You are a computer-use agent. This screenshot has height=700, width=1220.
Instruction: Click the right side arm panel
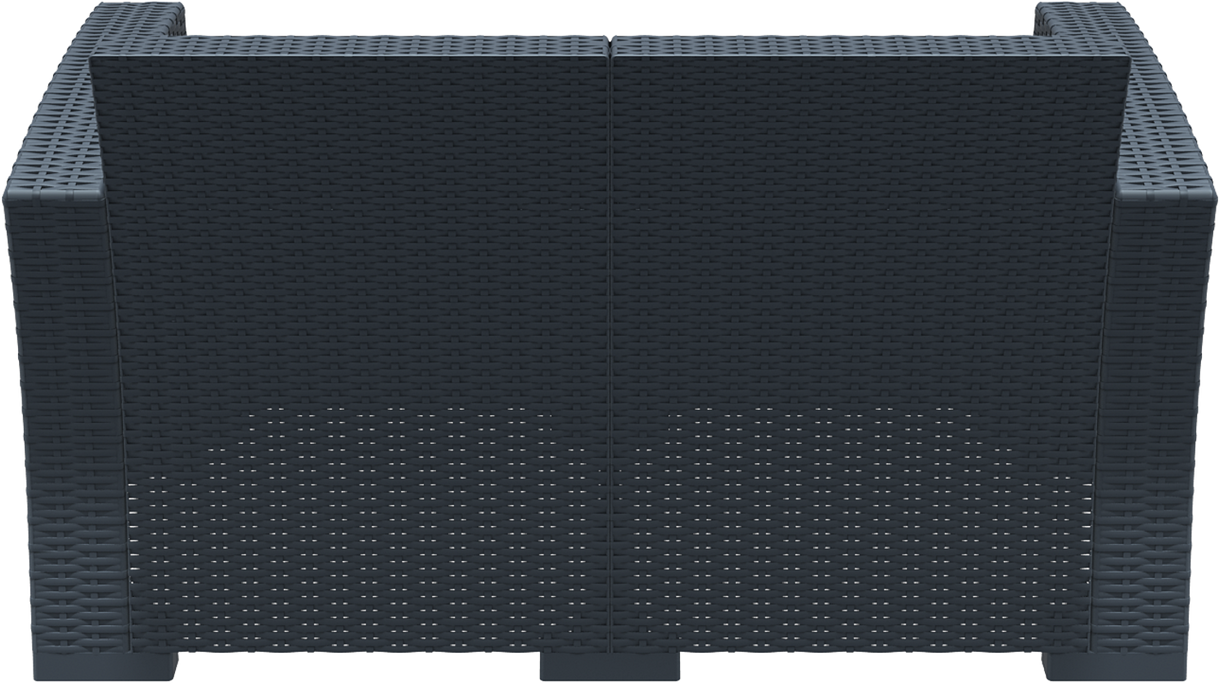pyautogui.click(x=1165, y=400)
